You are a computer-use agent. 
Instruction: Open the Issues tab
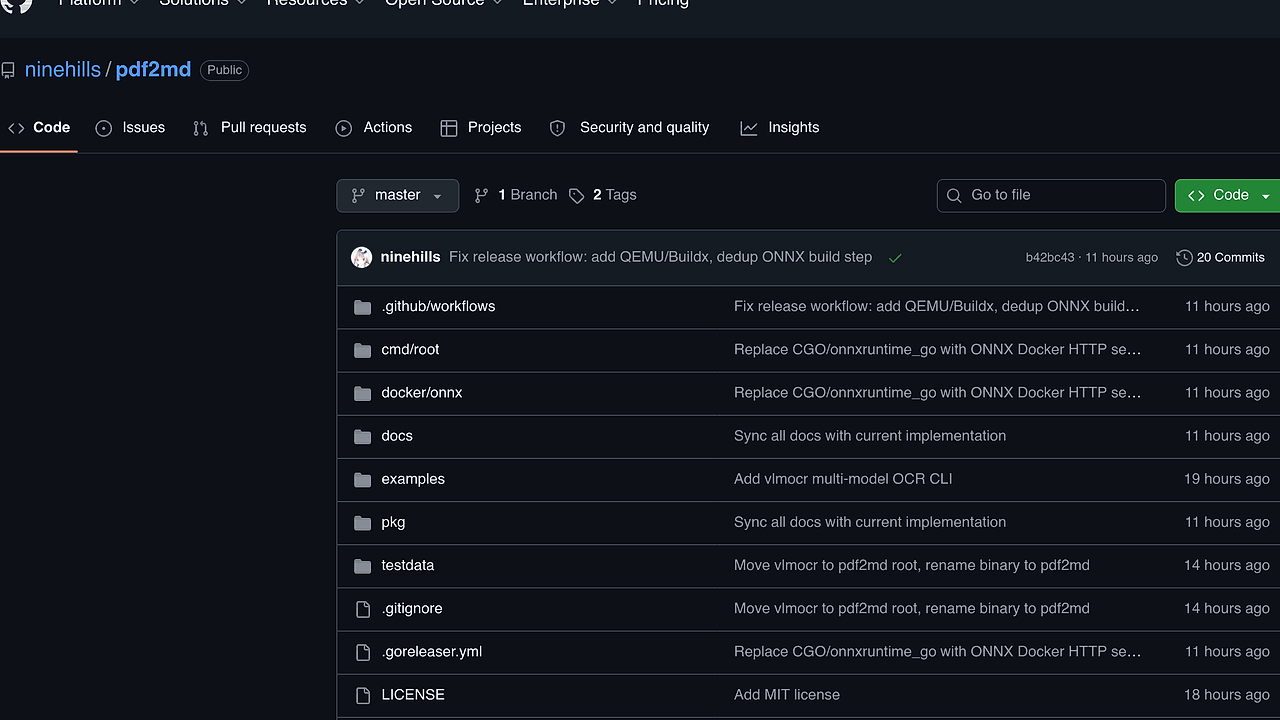pos(130,128)
